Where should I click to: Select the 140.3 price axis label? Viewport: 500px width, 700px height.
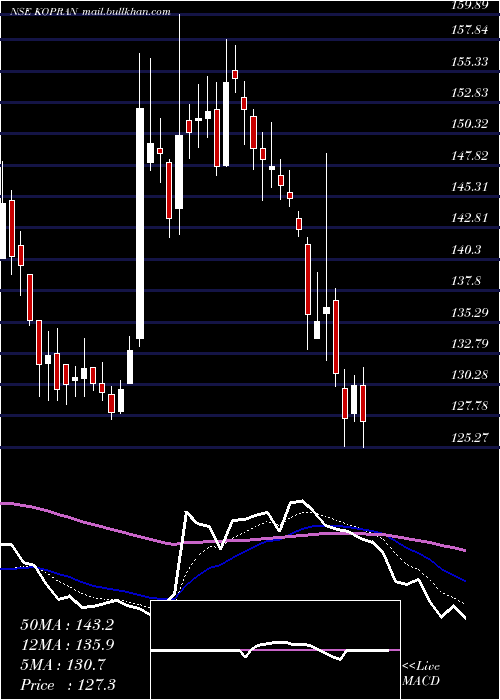tap(466, 250)
